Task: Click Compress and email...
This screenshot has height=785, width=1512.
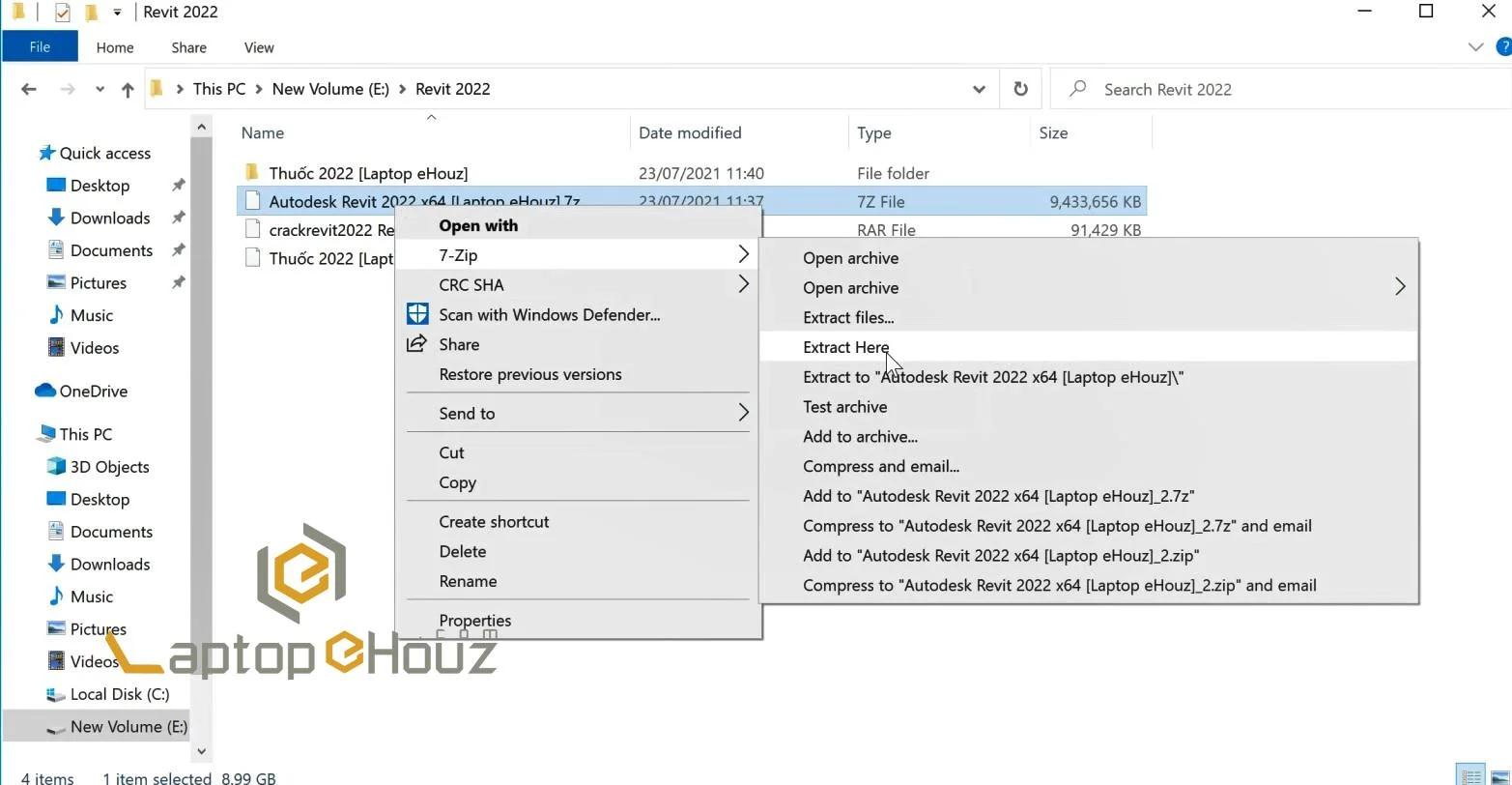Action: pos(1089,466)
